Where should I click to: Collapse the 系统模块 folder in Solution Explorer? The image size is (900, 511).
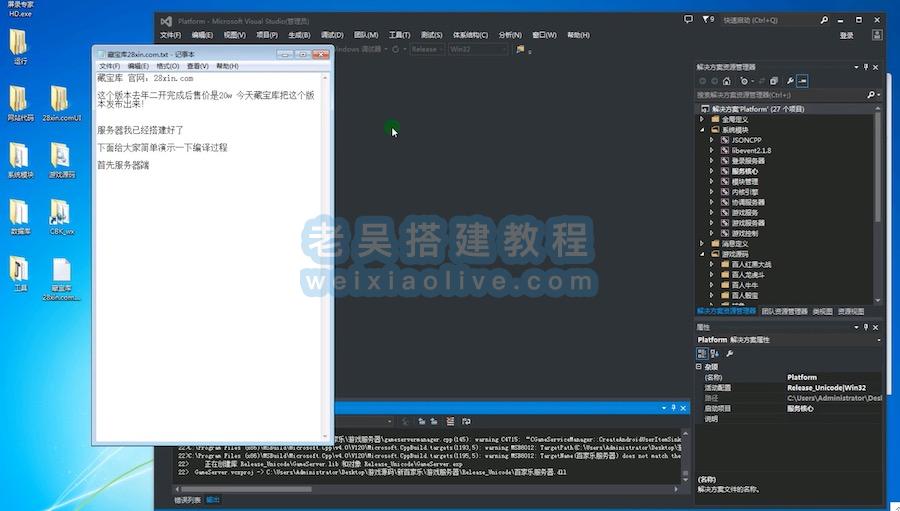701,130
